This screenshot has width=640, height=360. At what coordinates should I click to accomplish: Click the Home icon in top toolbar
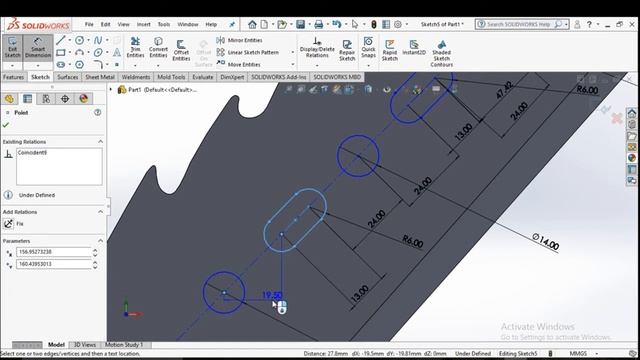point(252,24)
